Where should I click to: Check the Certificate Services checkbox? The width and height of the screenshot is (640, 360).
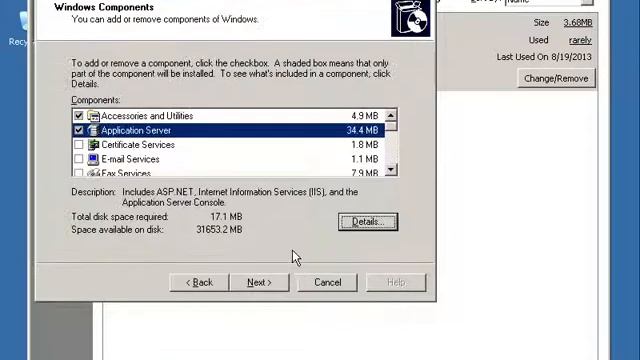78,144
